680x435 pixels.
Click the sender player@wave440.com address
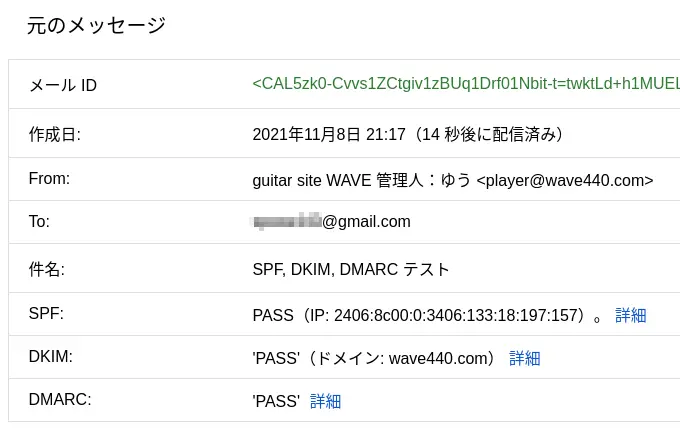(x=565, y=180)
